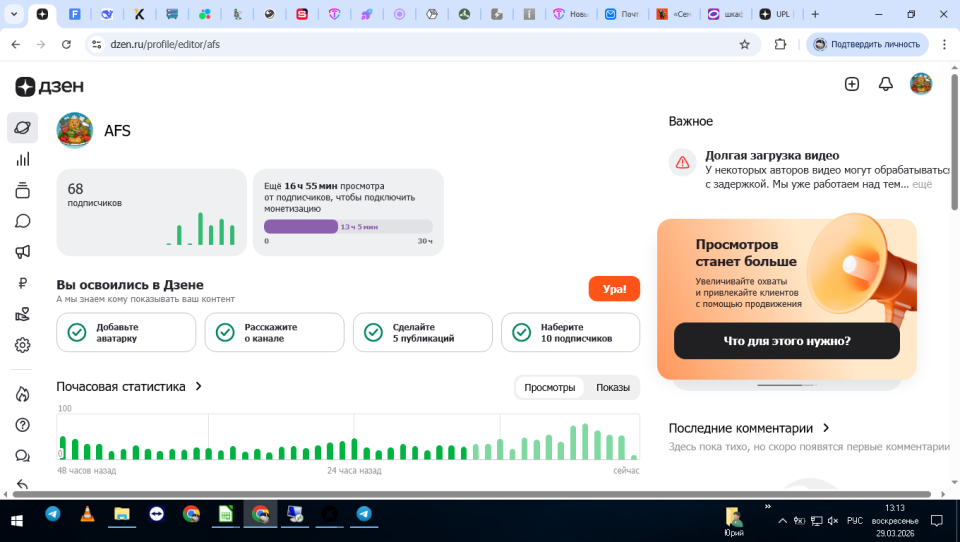Open the comments speech-bubble sidebar icon

(23, 221)
